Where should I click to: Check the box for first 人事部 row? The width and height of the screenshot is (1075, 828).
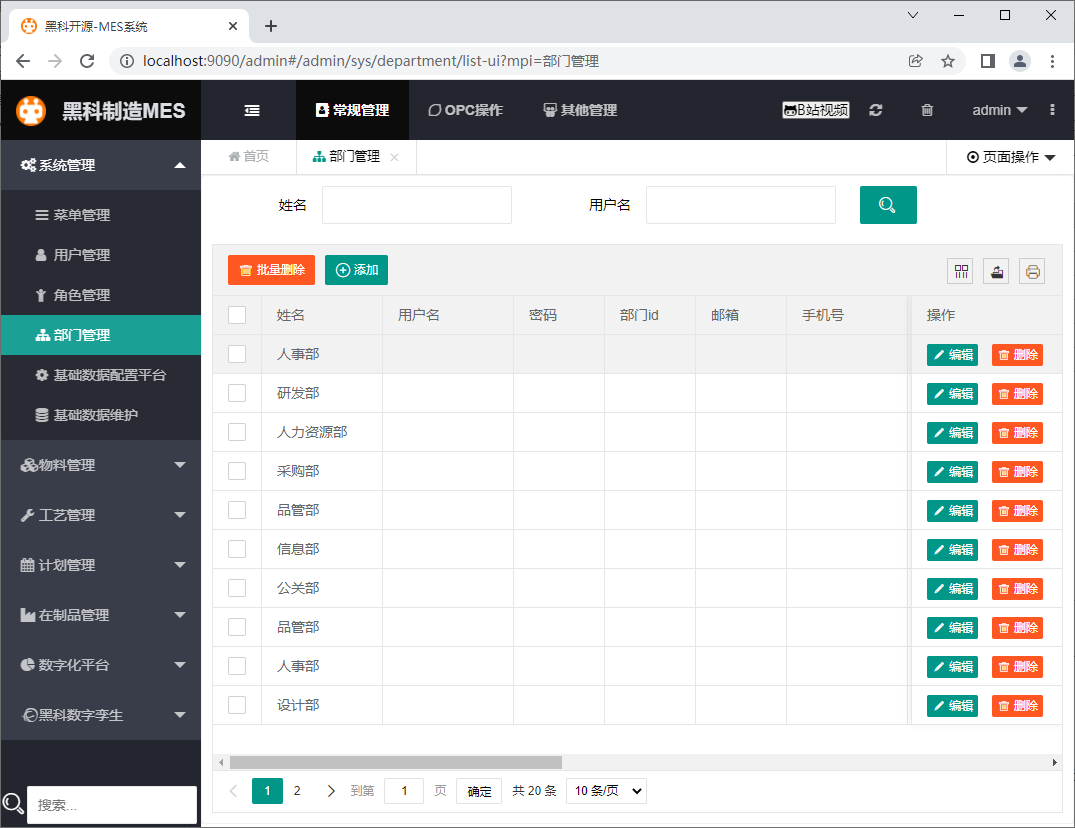pos(237,354)
